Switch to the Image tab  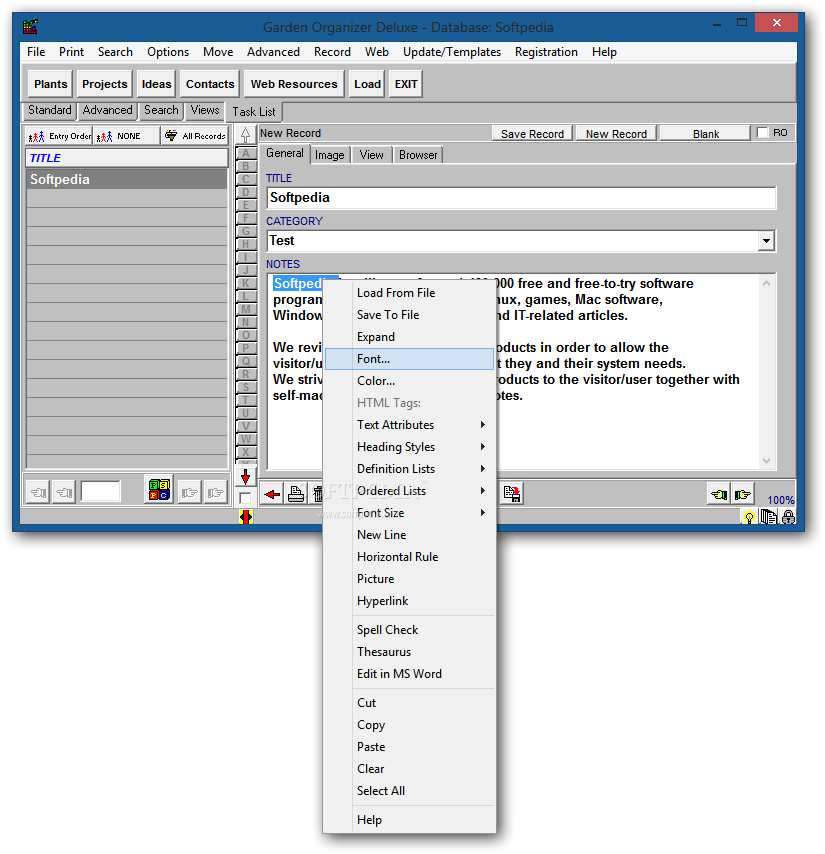click(x=329, y=155)
